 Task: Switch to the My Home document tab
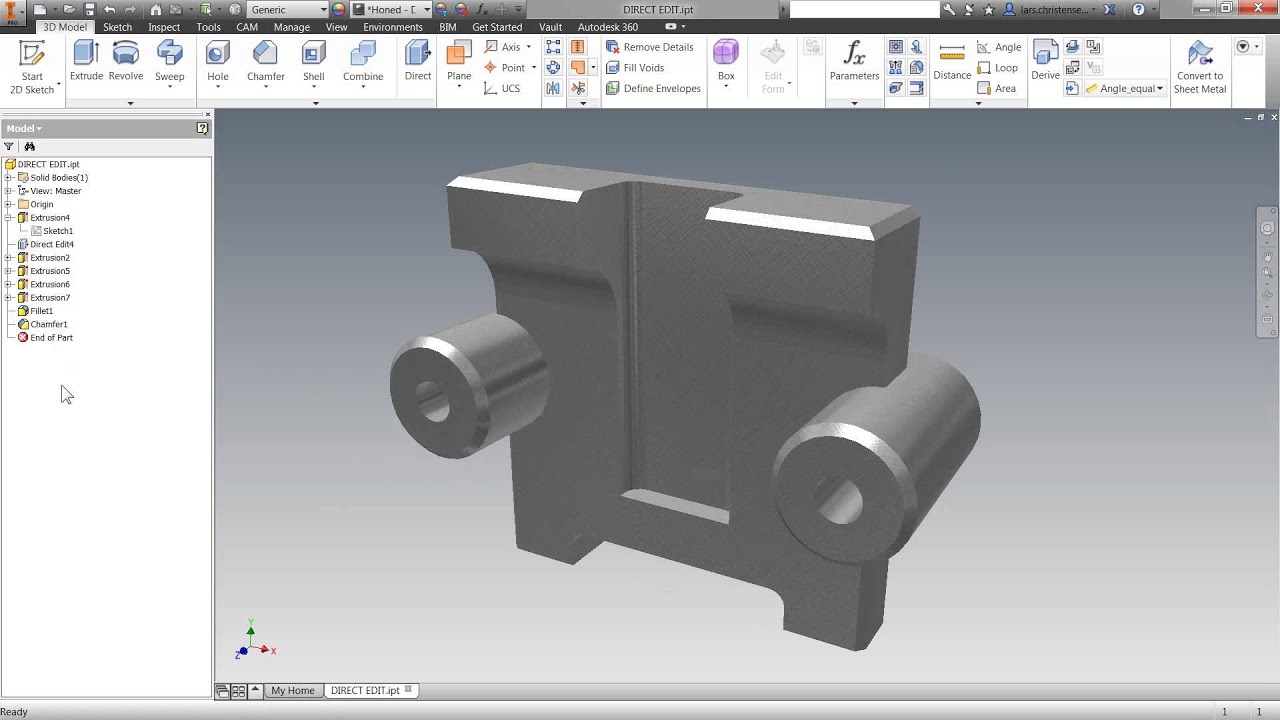click(292, 690)
